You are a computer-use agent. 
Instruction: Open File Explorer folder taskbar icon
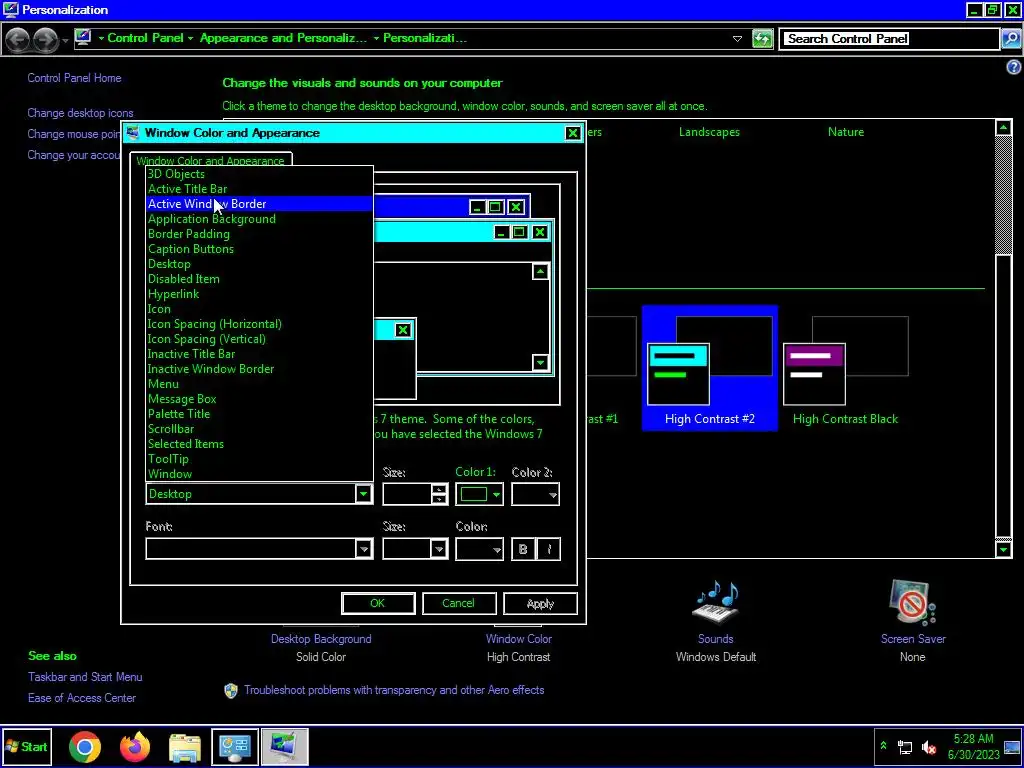coord(185,747)
